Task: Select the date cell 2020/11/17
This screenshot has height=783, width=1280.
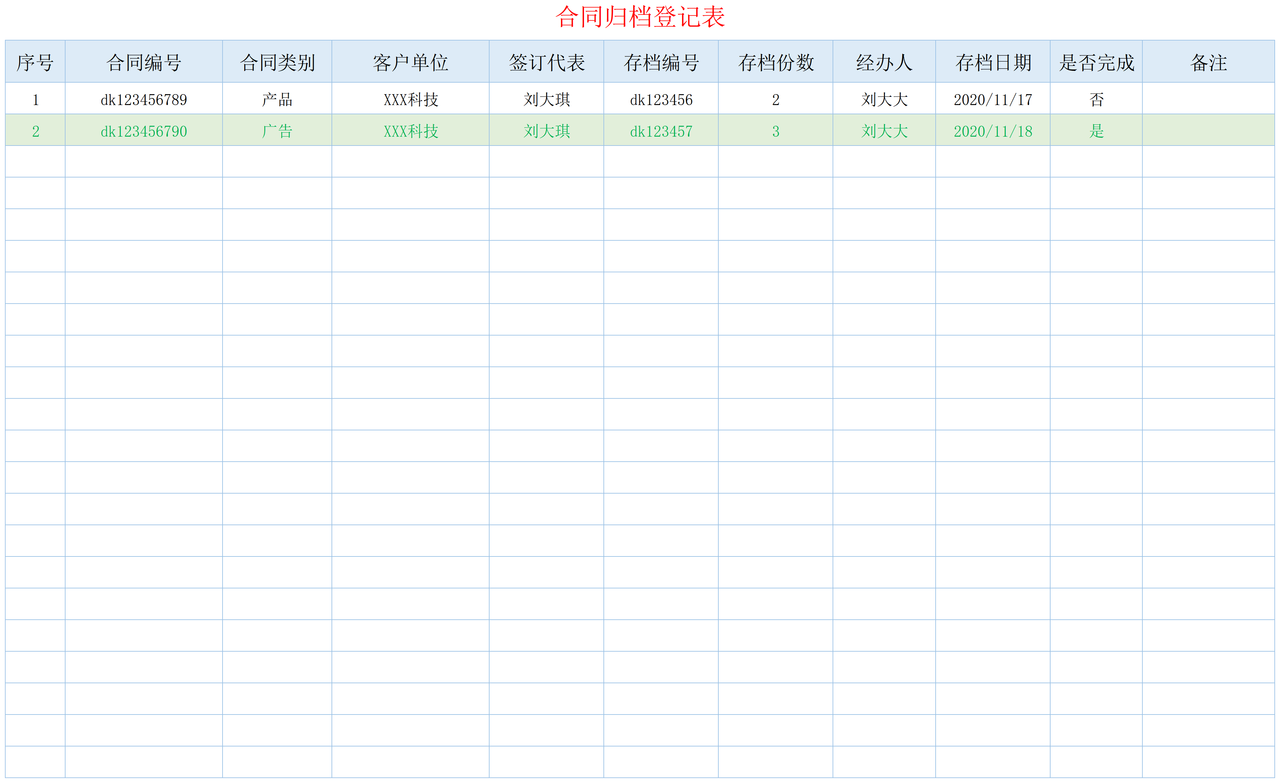Action: tap(993, 99)
